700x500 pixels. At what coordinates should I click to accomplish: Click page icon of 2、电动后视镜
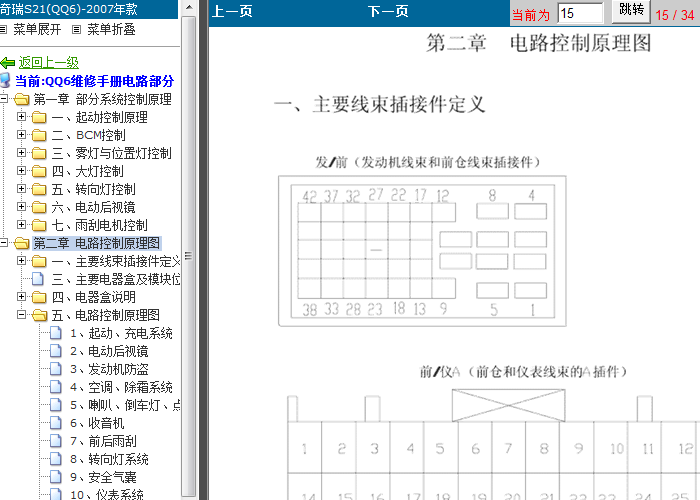click(x=56, y=351)
